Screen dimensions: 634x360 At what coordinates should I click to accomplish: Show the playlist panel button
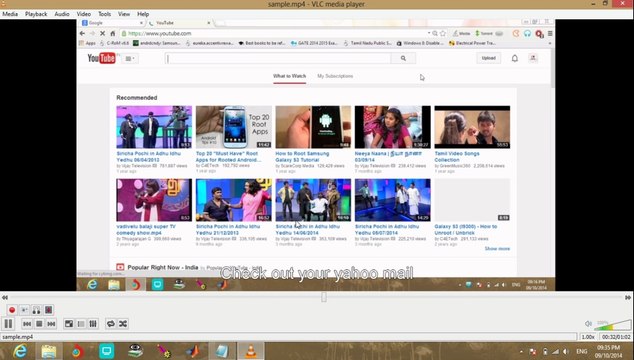click(81, 324)
